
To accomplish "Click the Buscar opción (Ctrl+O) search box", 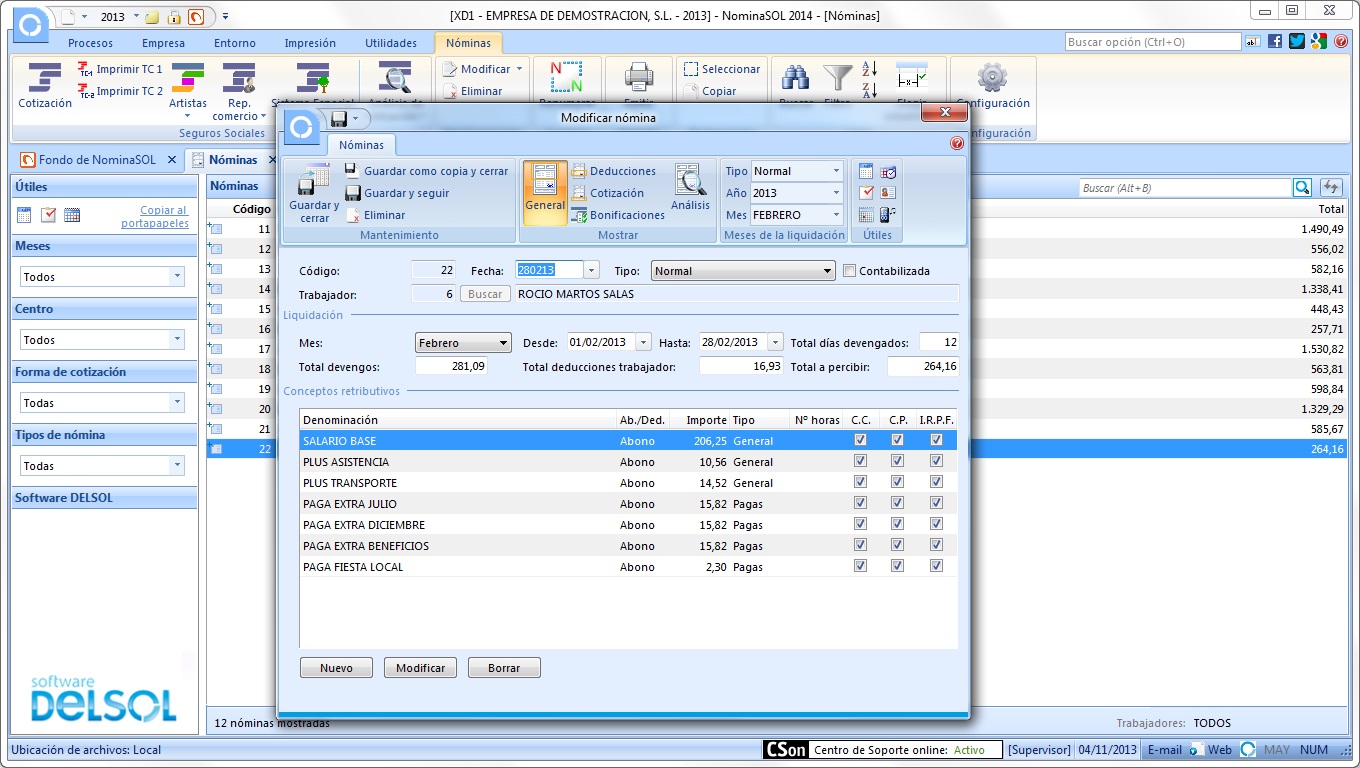I will [1152, 42].
